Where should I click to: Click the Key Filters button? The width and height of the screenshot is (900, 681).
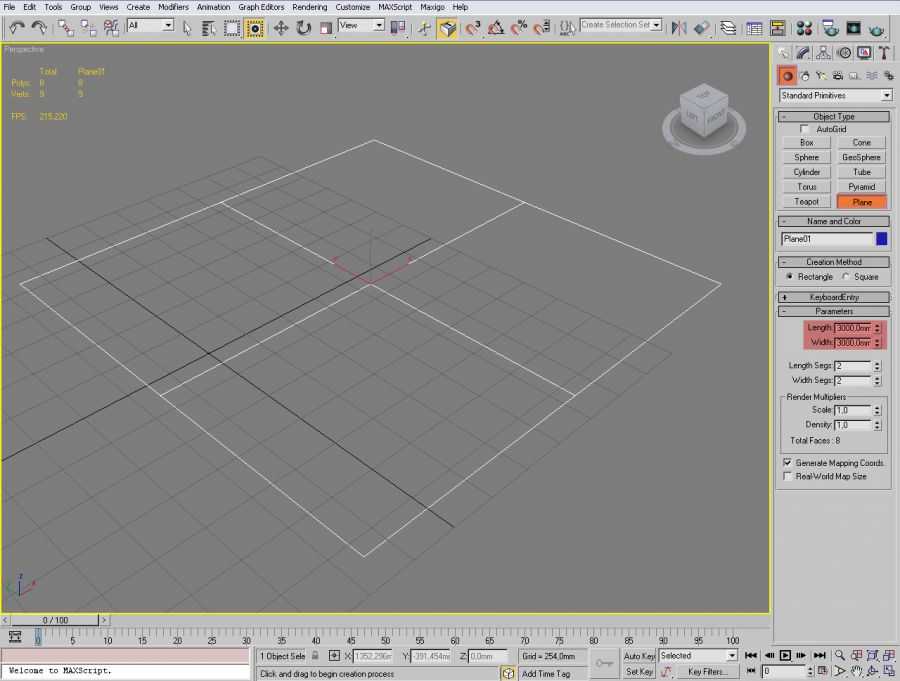708,672
